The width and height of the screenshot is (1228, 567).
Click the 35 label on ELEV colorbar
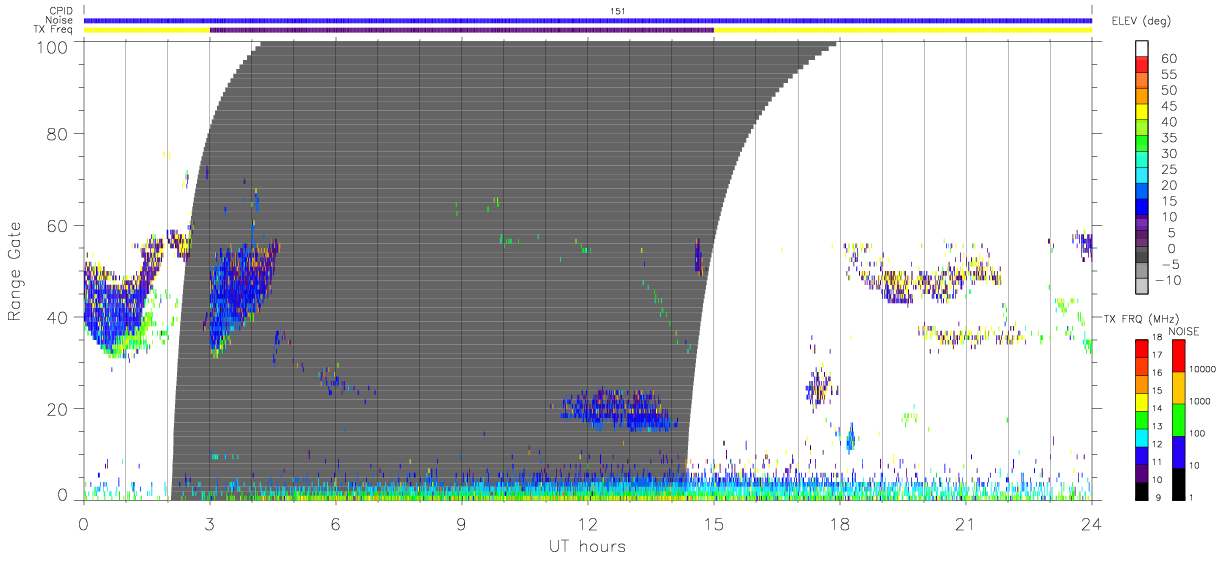1167,138
